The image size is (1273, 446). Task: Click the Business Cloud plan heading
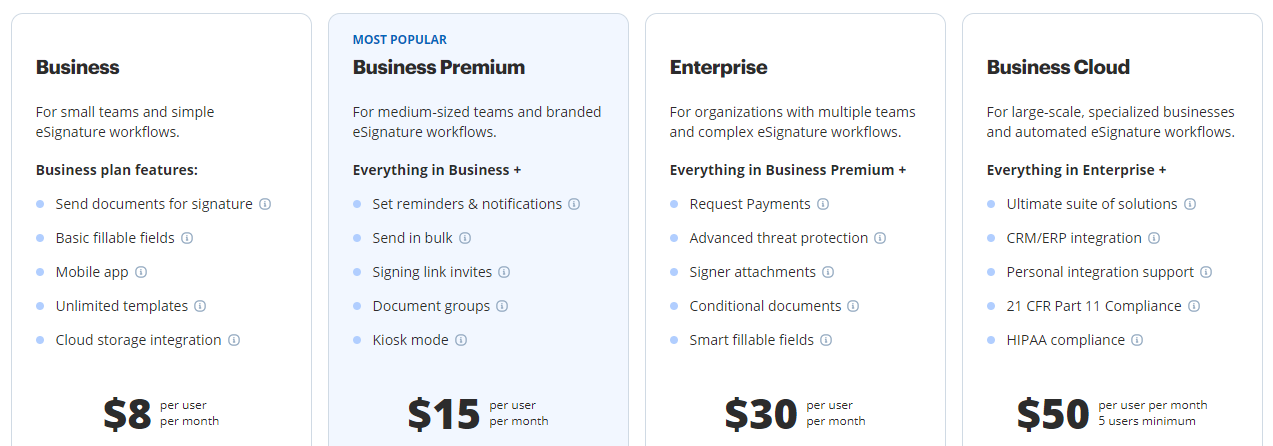point(1058,68)
